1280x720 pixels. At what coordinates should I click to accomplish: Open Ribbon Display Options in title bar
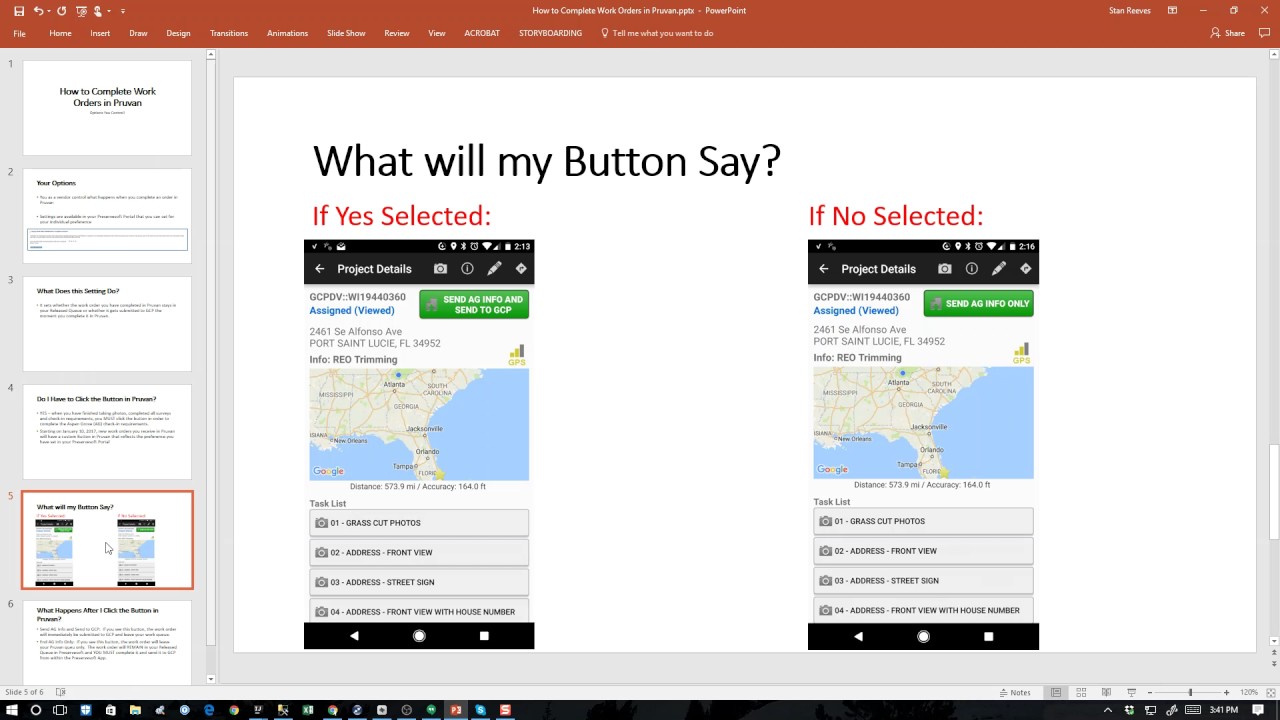pyautogui.click(x=1174, y=11)
